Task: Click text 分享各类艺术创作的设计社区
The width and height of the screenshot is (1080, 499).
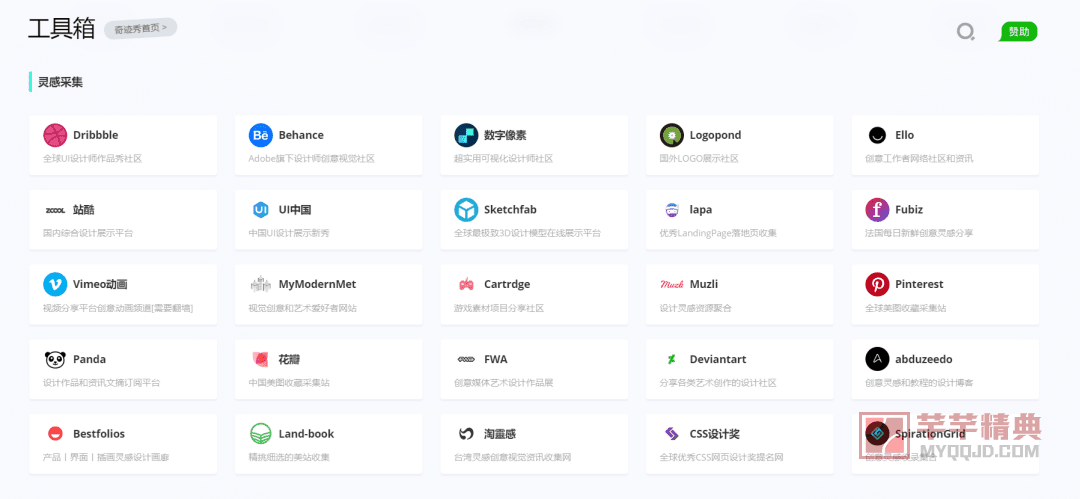Action: click(x=718, y=383)
